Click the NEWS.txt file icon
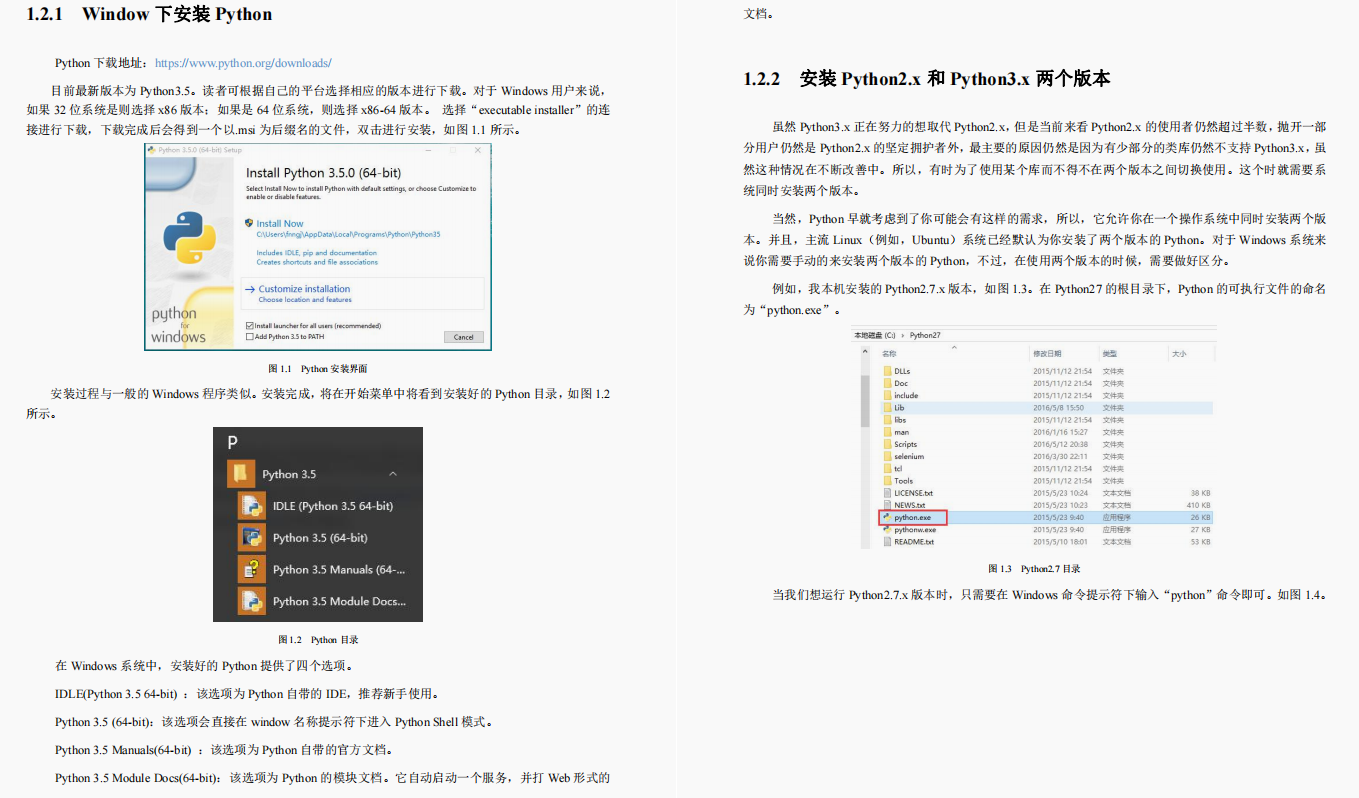This screenshot has width=1359, height=798. point(887,505)
